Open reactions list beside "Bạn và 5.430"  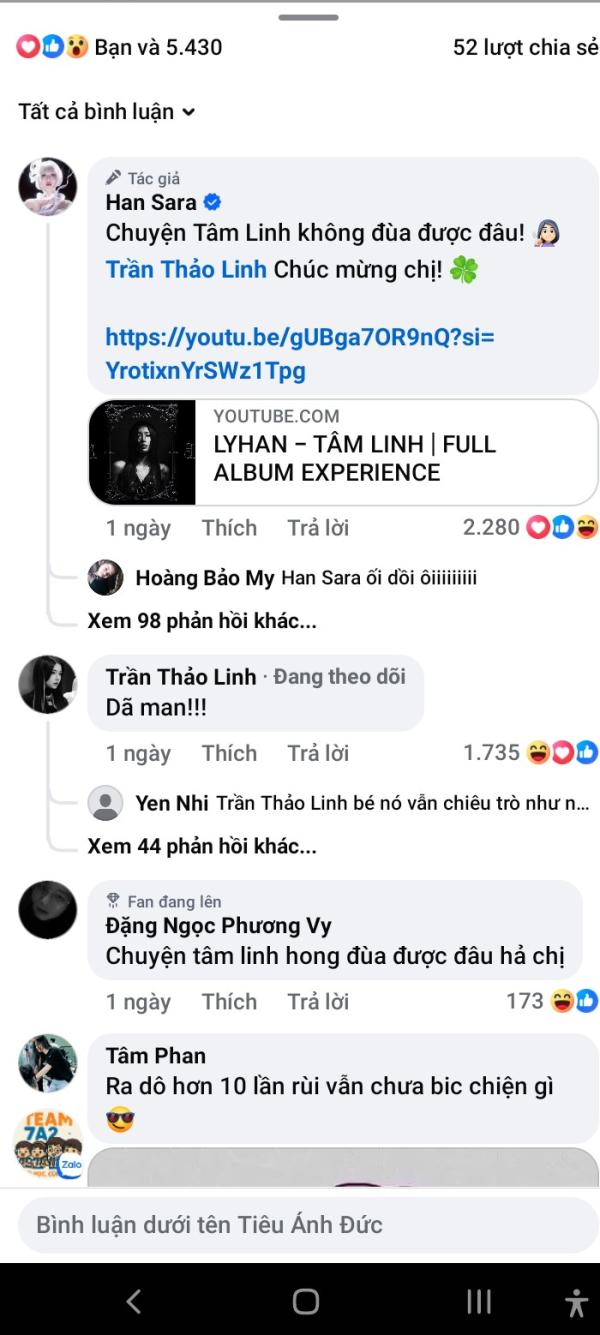point(53,47)
